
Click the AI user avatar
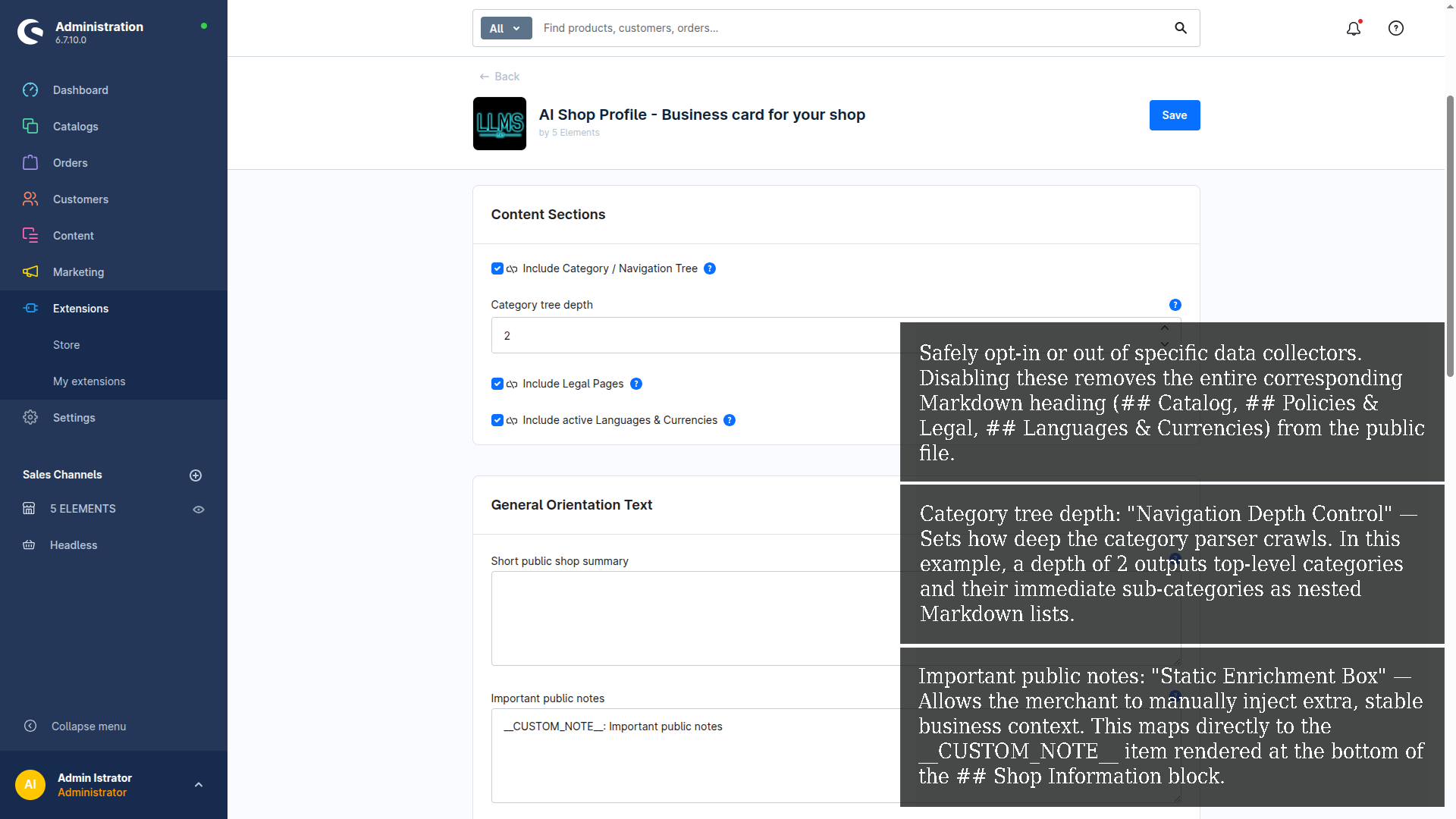(30, 785)
